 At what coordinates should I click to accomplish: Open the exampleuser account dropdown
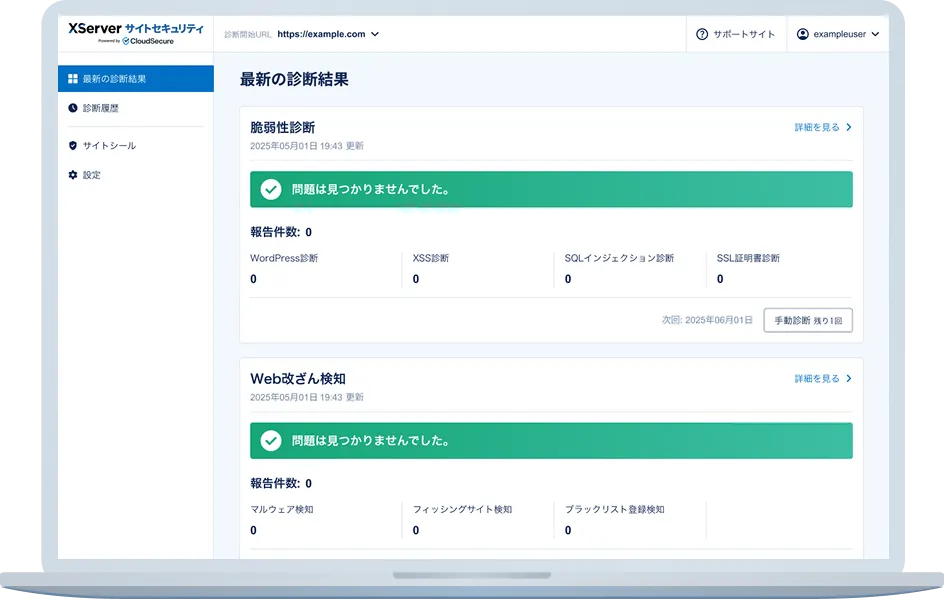(x=838, y=34)
